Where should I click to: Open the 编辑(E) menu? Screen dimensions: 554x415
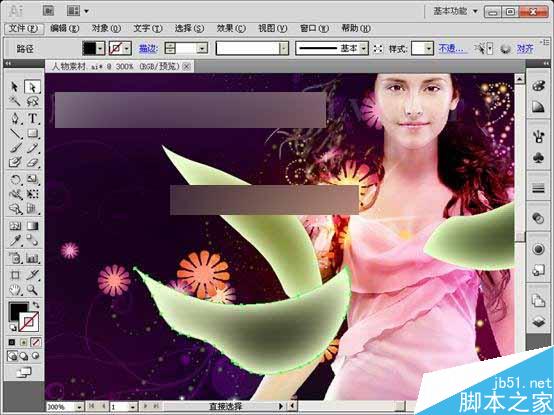coord(65,28)
